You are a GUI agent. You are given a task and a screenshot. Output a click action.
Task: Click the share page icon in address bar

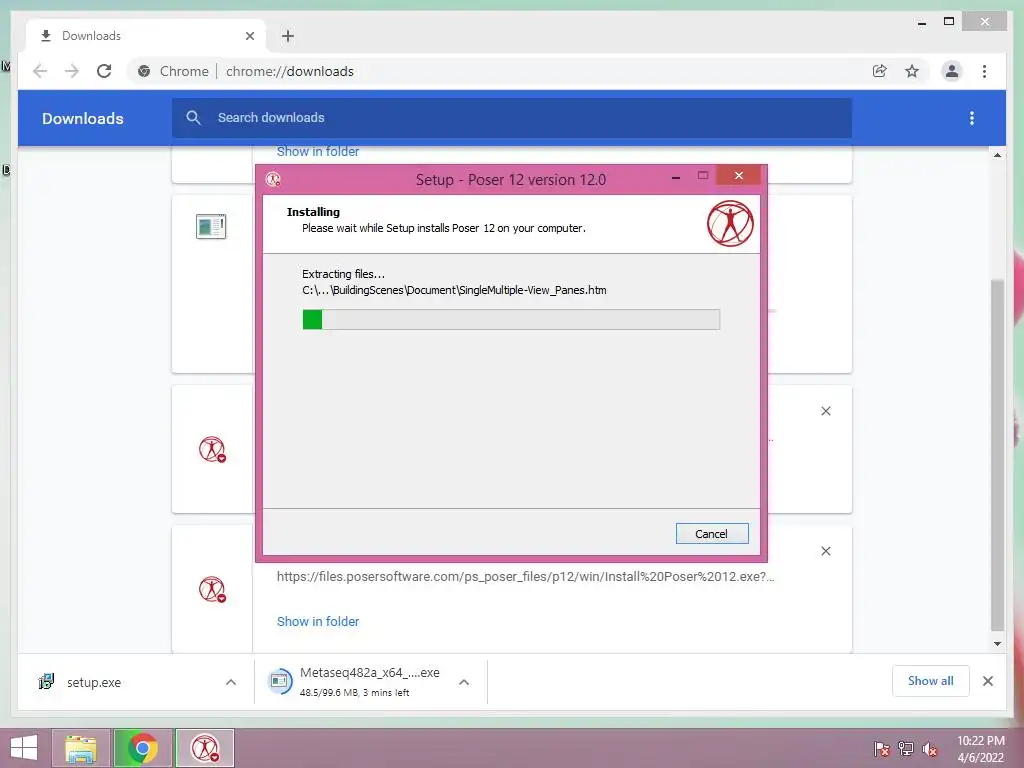(880, 71)
